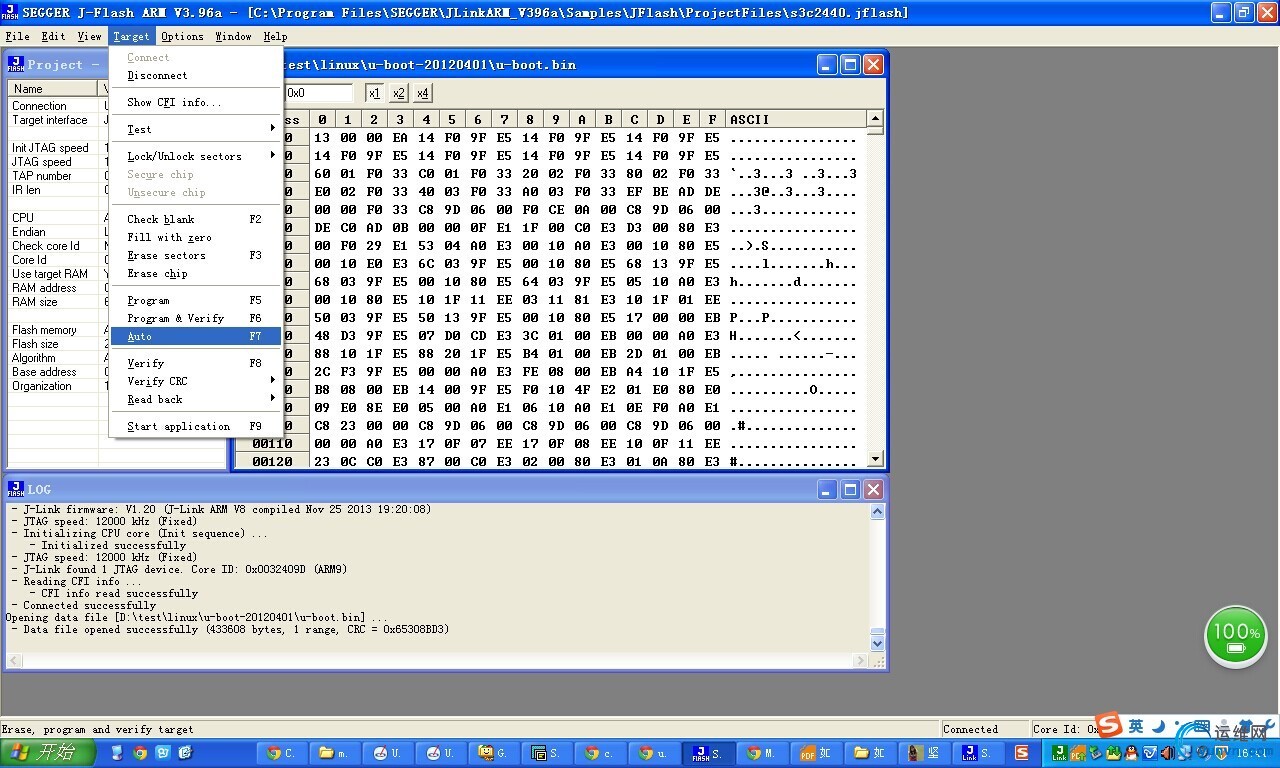This screenshot has height=768, width=1280.
Task: Click Disconnect in Target menu
Action: point(196,75)
